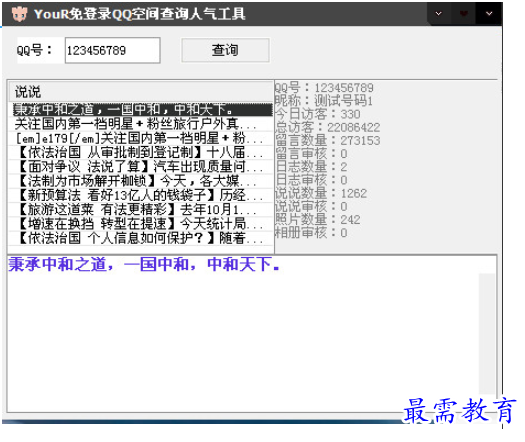This screenshot has height=442, width=525.
Task: Click the 留言数量:273153 info line
Action: pos(327,141)
